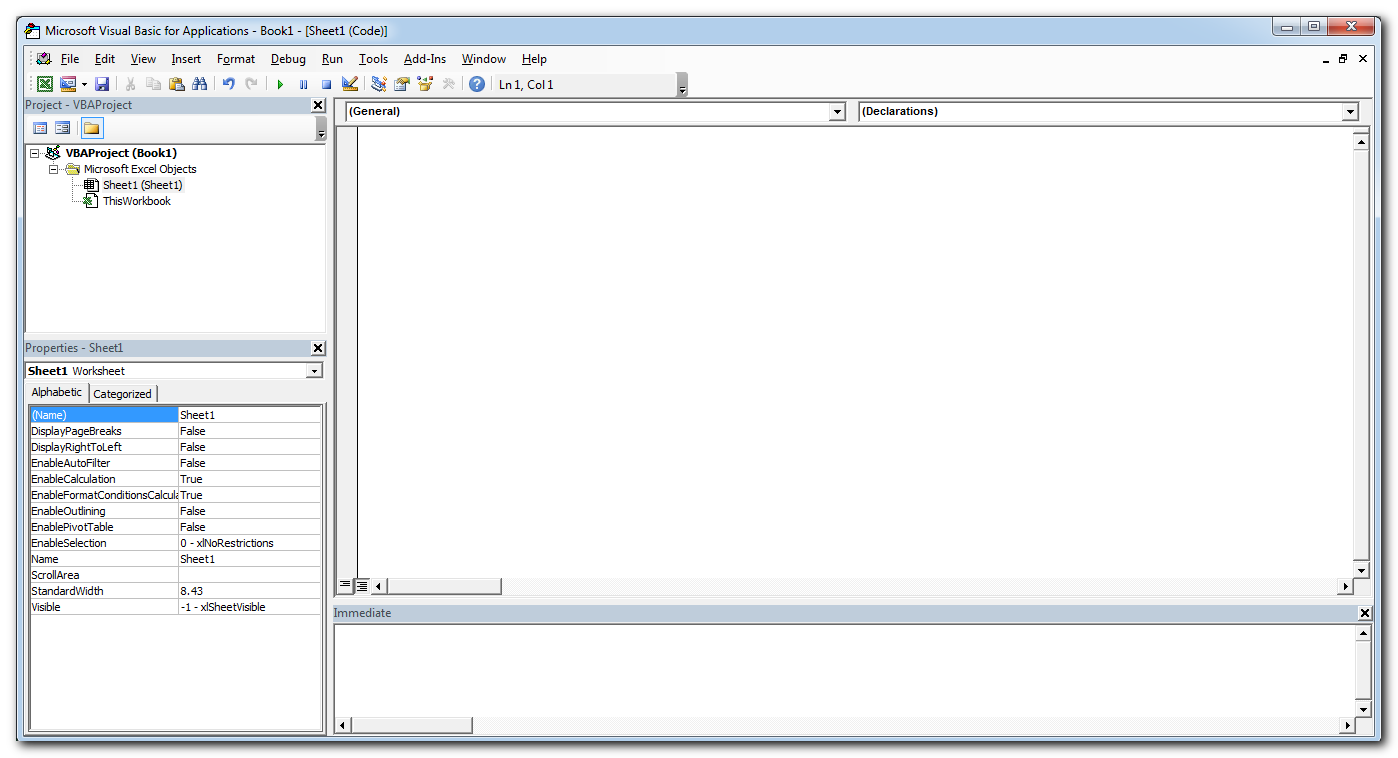Image resolution: width=1398 pixels, height=758 pixels.
Task: Click the Standard toolbar options arrow
Action: pyautogui.click(x=682, y=86)
